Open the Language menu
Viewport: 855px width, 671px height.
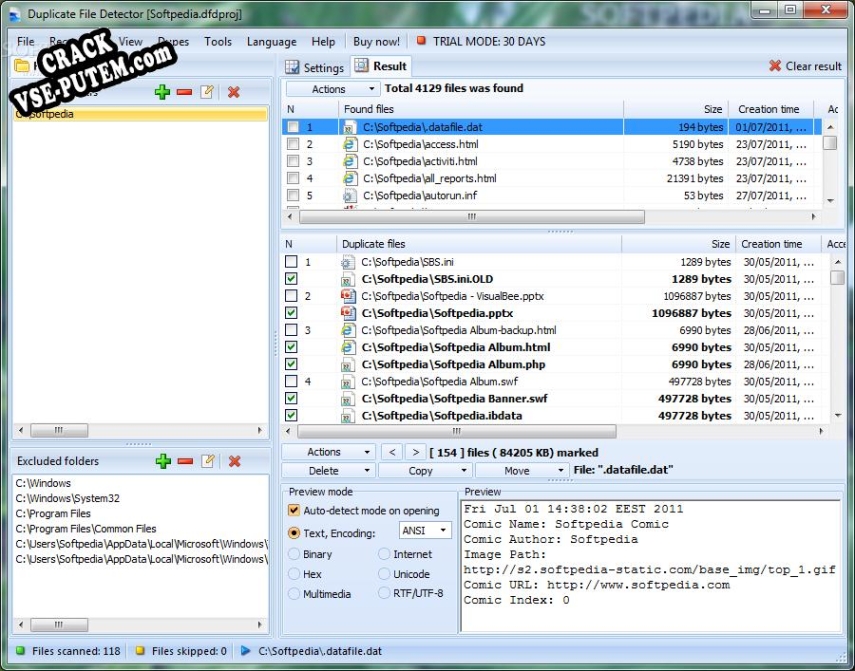tap(272, 41)
